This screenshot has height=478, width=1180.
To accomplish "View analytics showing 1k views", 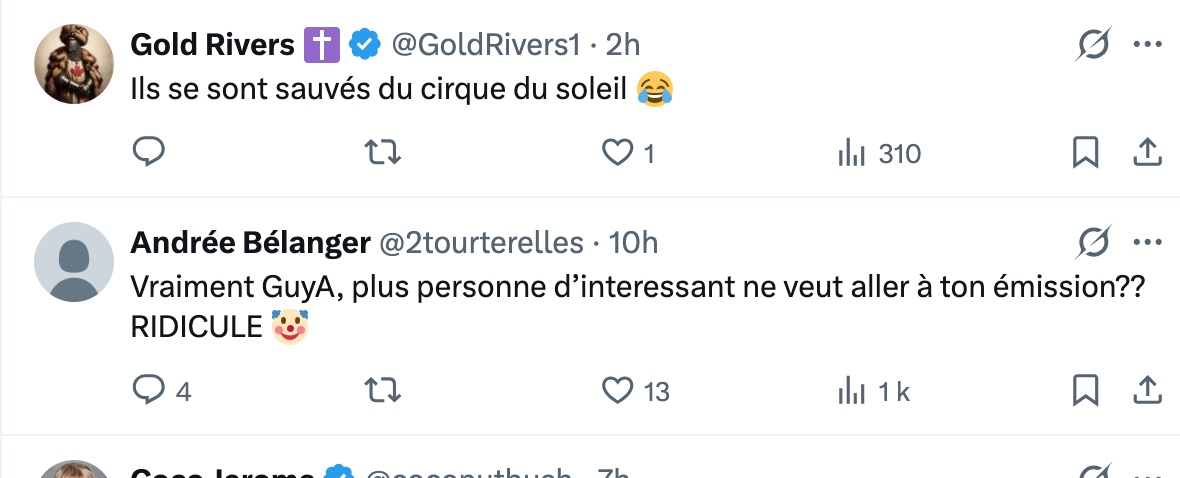I will tap(873, 391).
